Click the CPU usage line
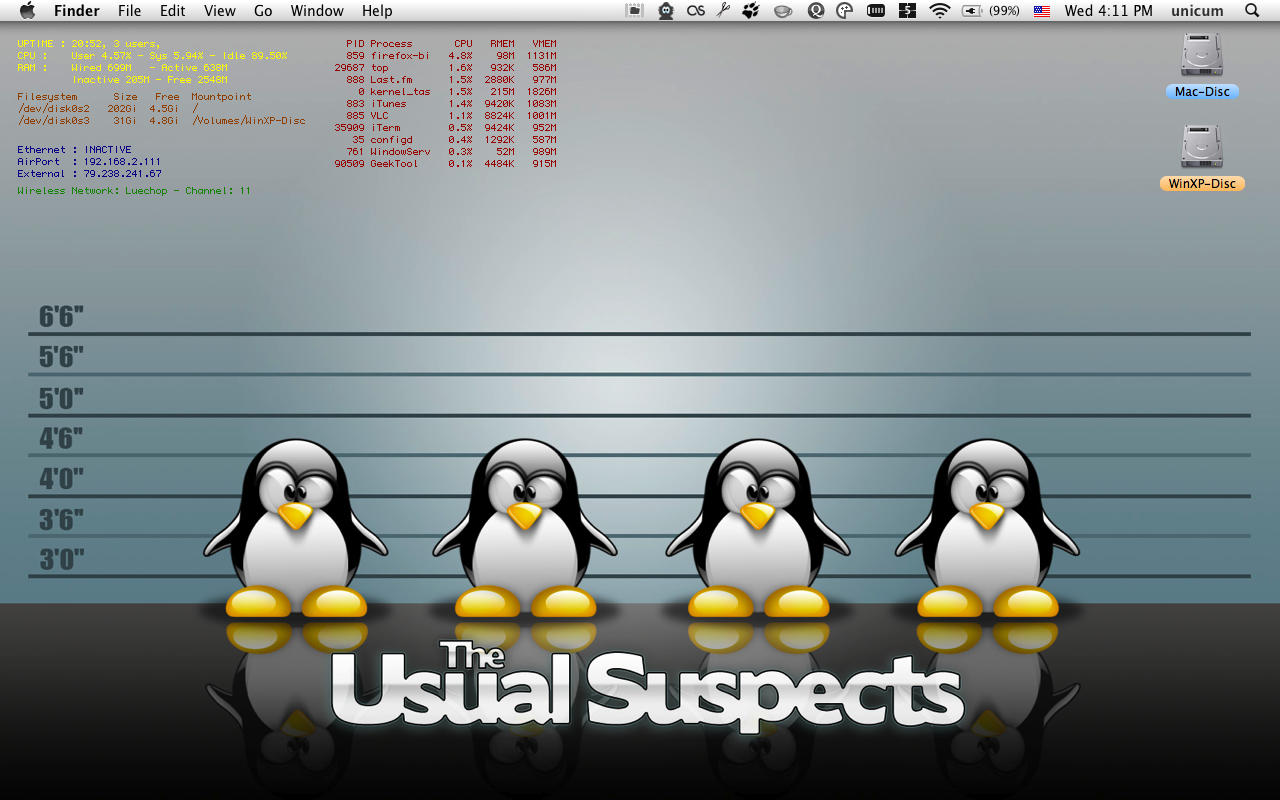 tap(152, 56)
